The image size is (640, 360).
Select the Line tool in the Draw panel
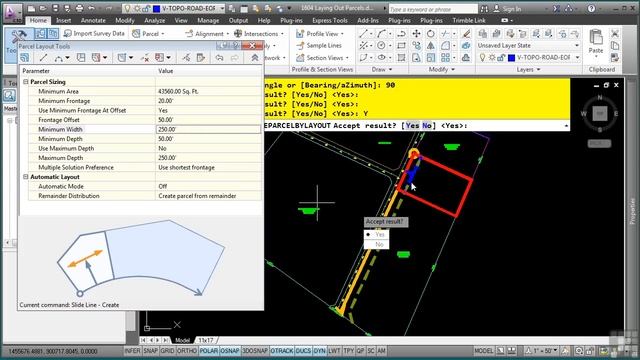(x=363, y=34)
